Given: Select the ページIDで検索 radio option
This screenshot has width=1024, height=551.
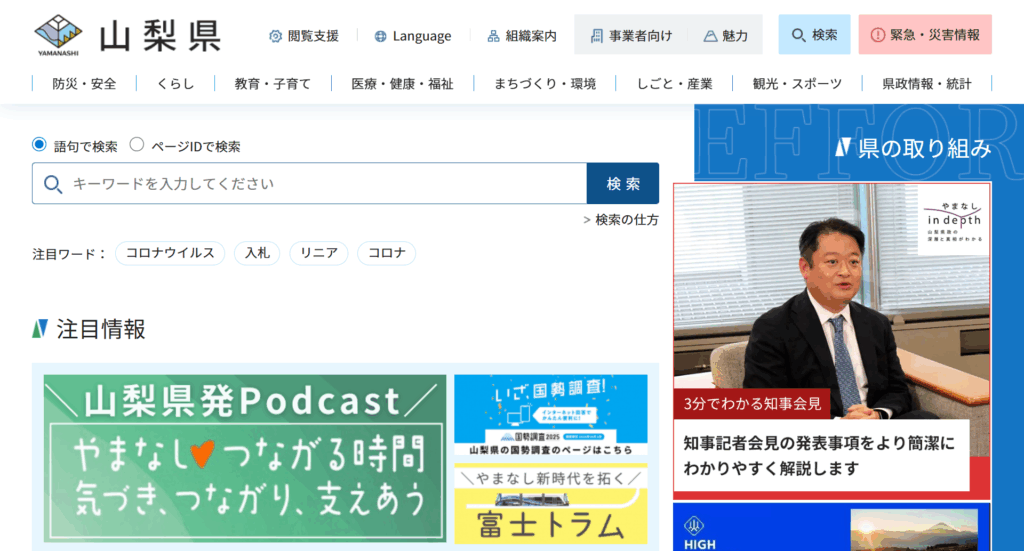Looking at the screenshot, I should point(137,145).
